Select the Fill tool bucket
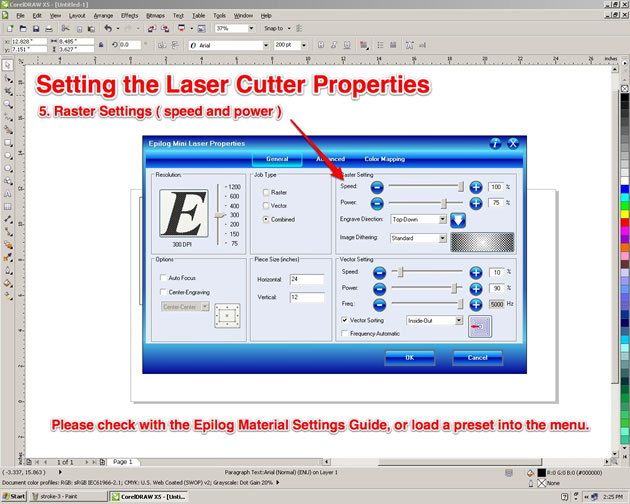The image size is (630, 504). pyautogui.click(x=8, y=283)
